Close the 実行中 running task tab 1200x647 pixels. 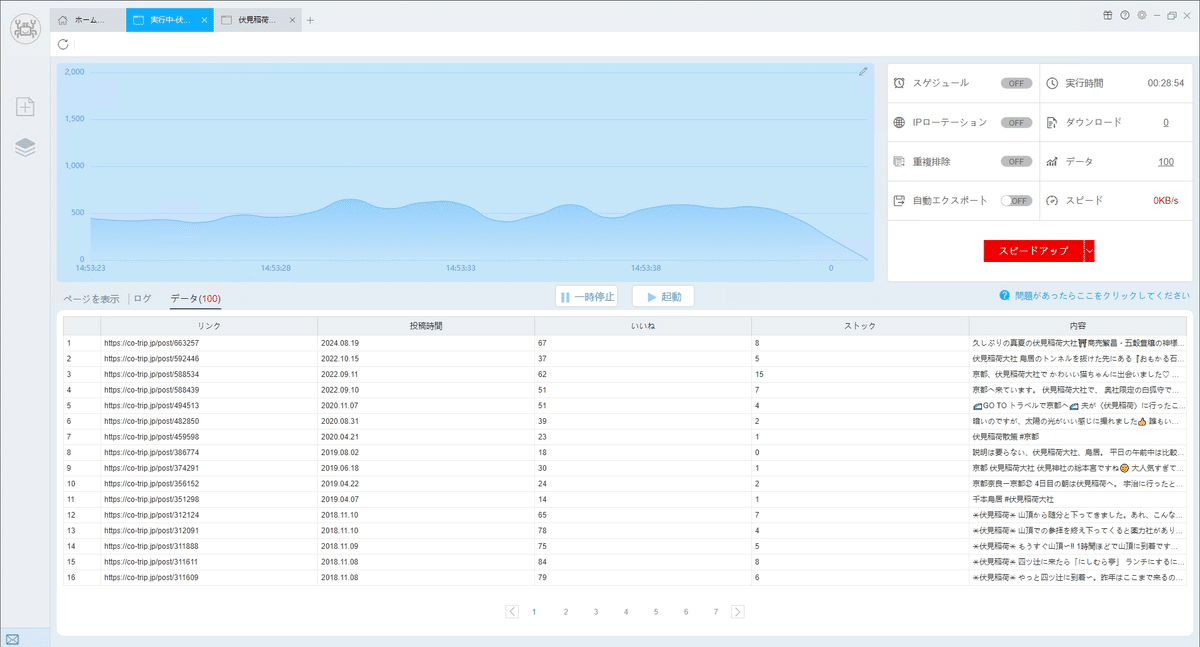pyautogui.click(x=204, y=20)
